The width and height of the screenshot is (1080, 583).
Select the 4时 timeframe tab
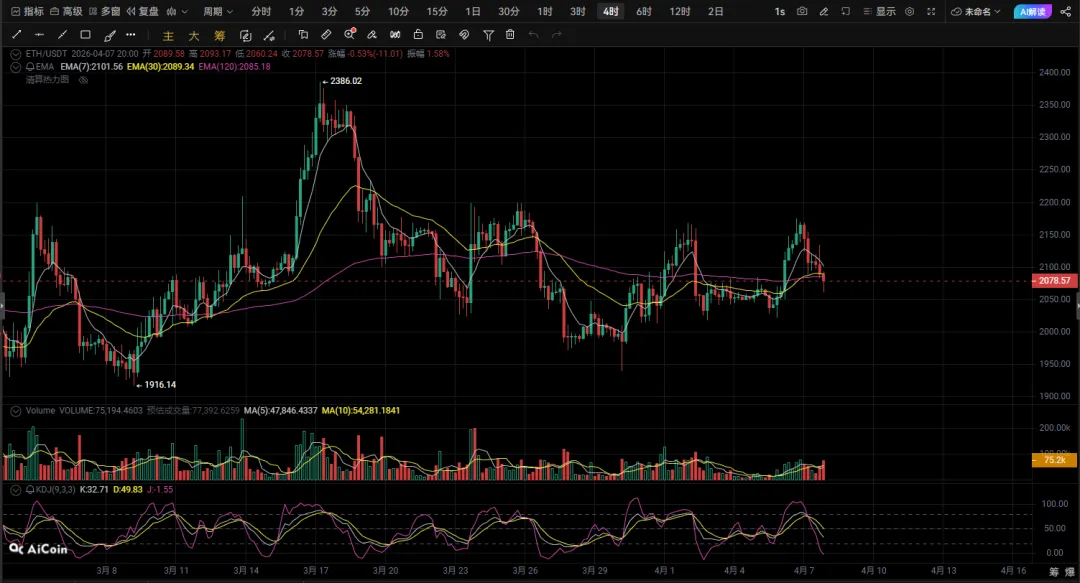(x=610, y=12)
